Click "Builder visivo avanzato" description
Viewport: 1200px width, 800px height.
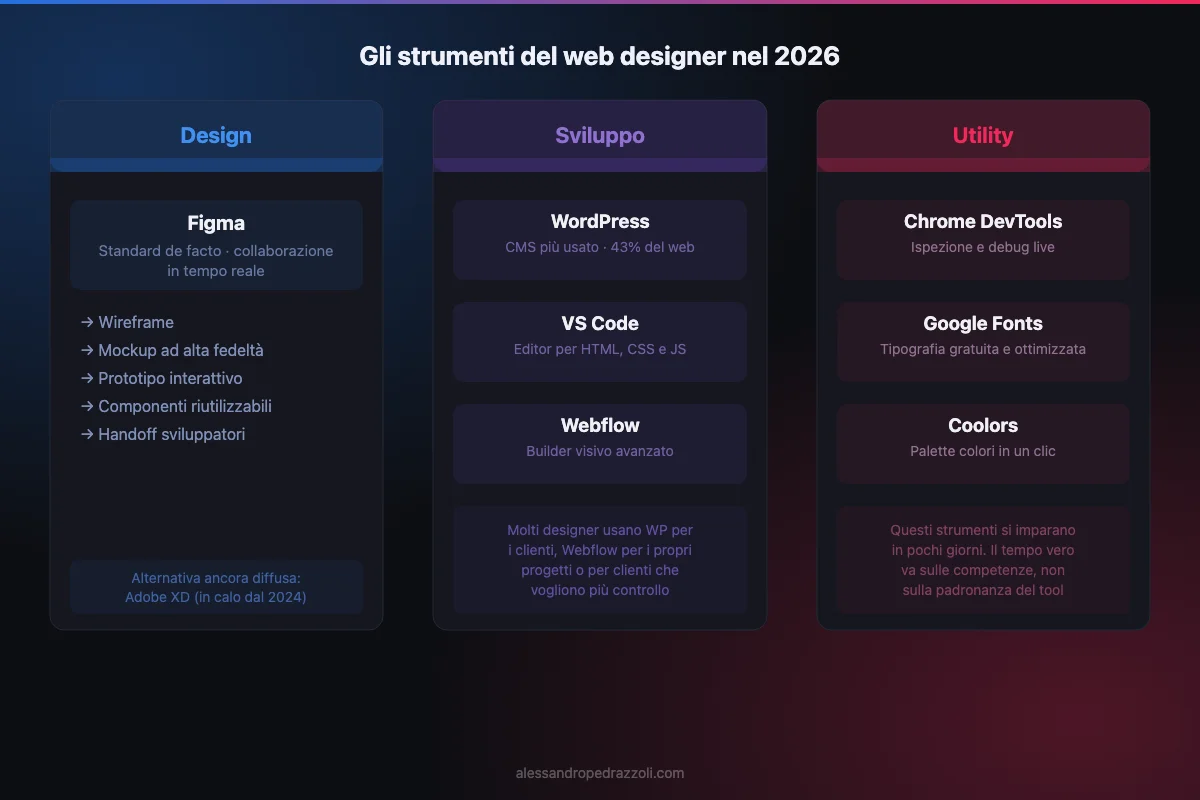click(600, 451)
